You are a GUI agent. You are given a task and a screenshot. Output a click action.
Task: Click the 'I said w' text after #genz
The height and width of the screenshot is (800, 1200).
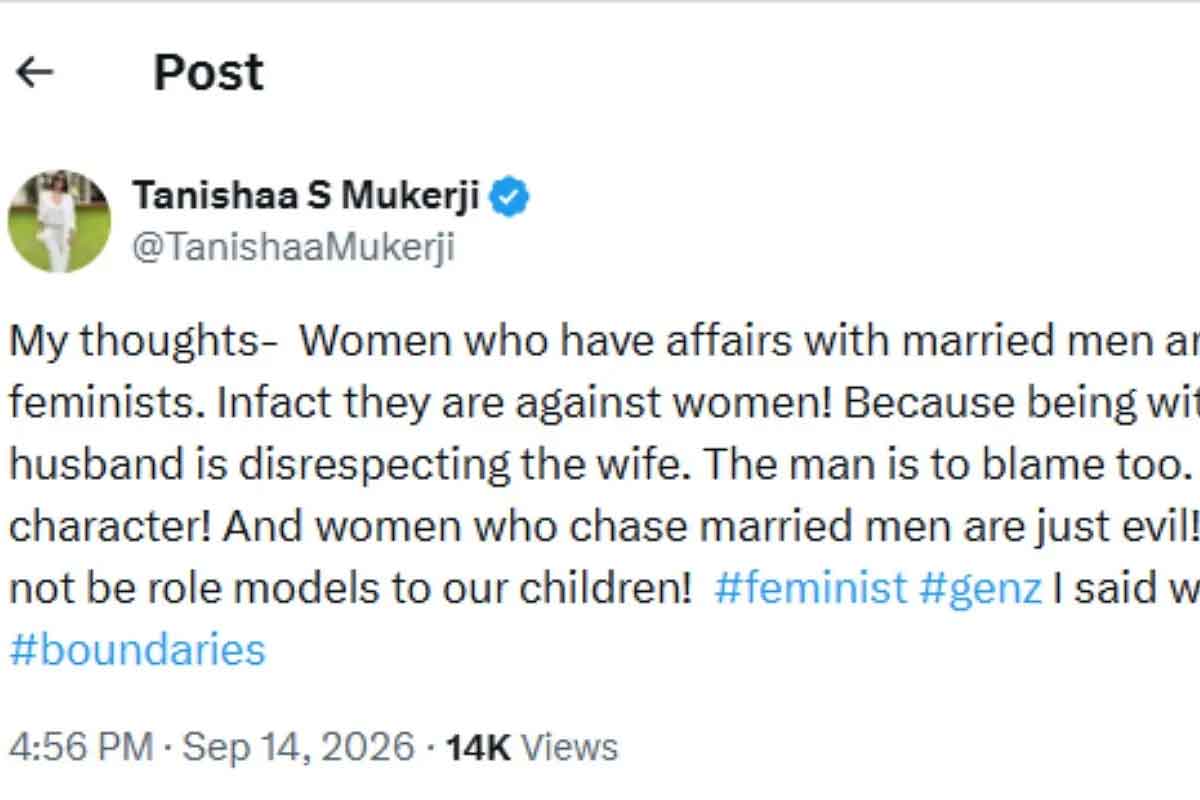[x=1125, y=588]
